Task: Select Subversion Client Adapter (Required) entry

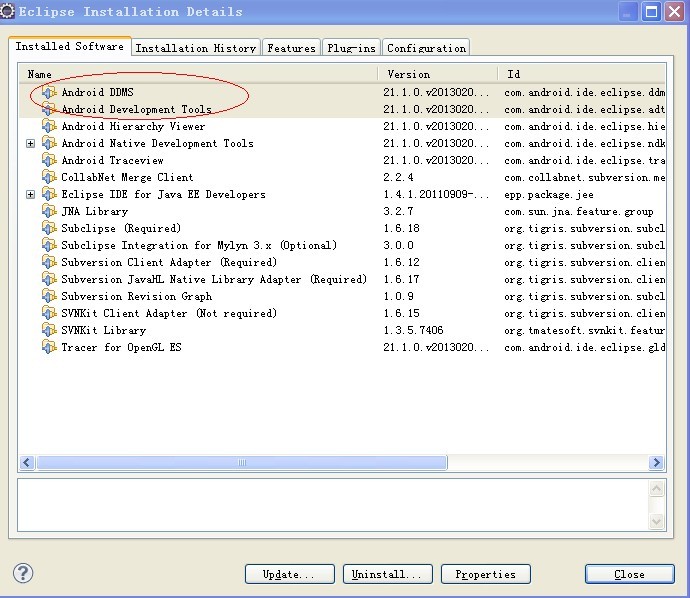Action: click(342, 262)
